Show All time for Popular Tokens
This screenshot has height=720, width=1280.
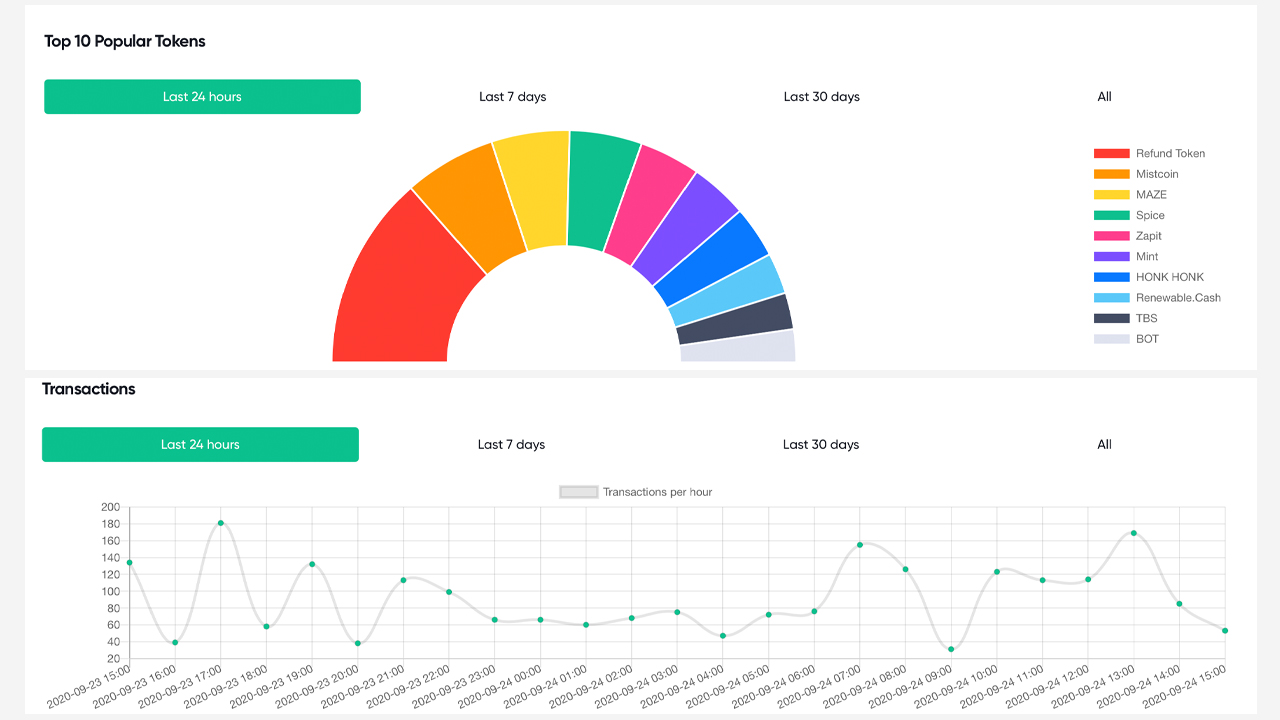(1104, 97)
